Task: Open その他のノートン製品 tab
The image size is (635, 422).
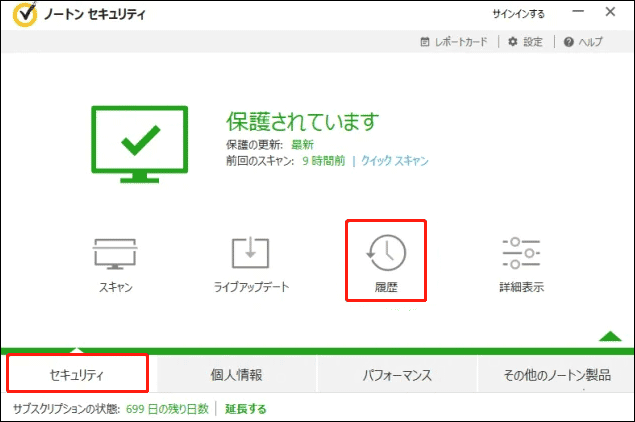Action: click(x=557, y=375)
